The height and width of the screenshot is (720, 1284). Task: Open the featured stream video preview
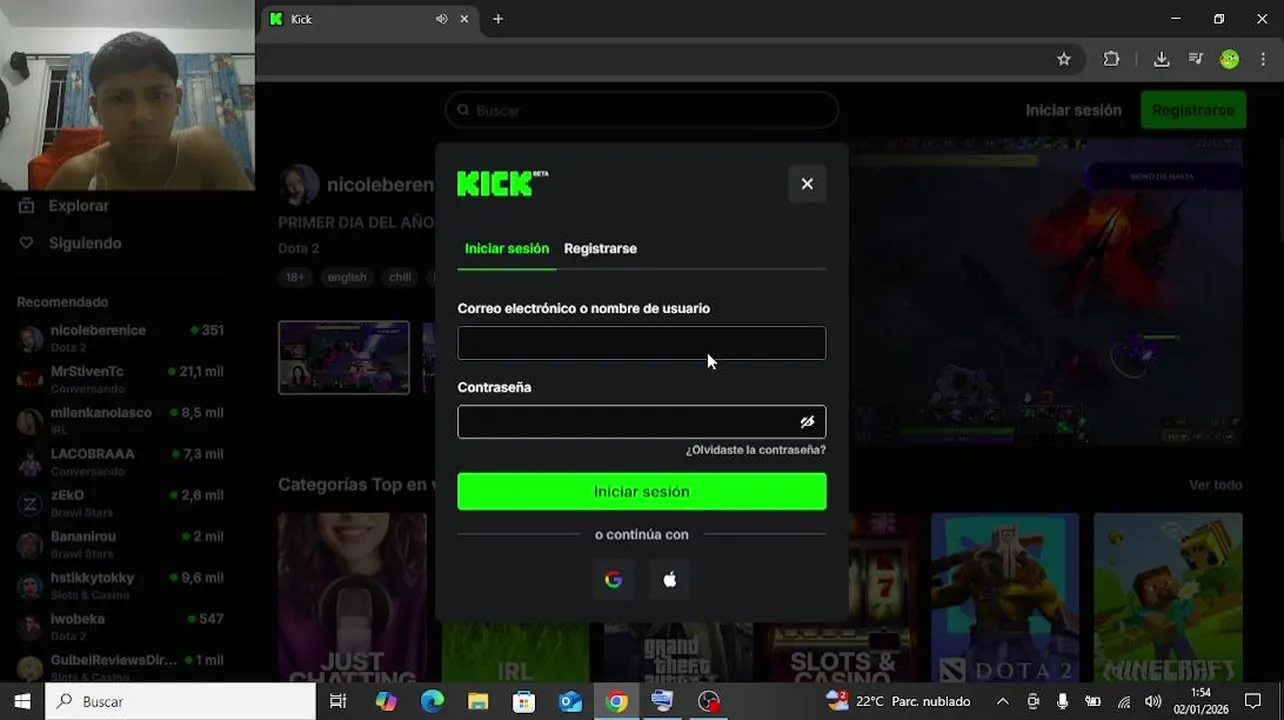pyautogui.click(x=1046, y=292)
